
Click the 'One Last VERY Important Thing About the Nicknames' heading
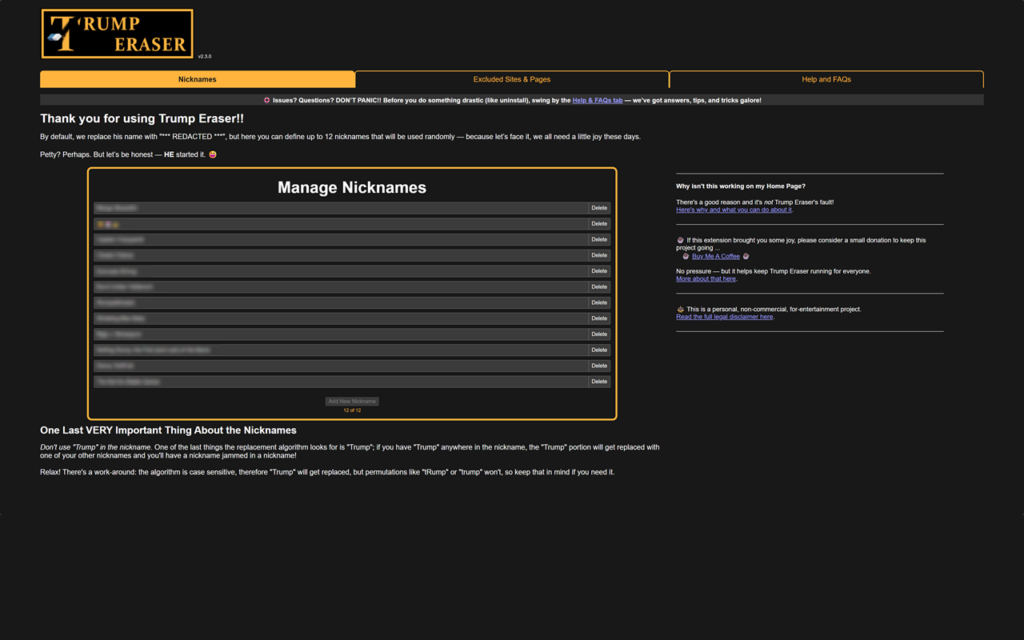pyautogui.click(x=168, y=430)
